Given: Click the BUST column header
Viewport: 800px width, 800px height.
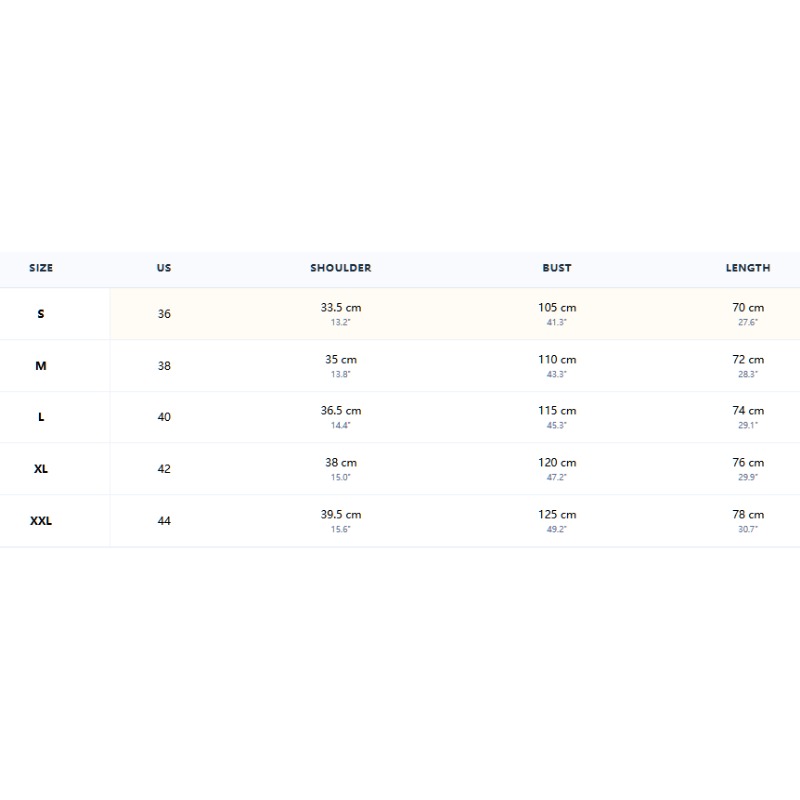Looking at the screenshot, I should (x=557, y=268).
